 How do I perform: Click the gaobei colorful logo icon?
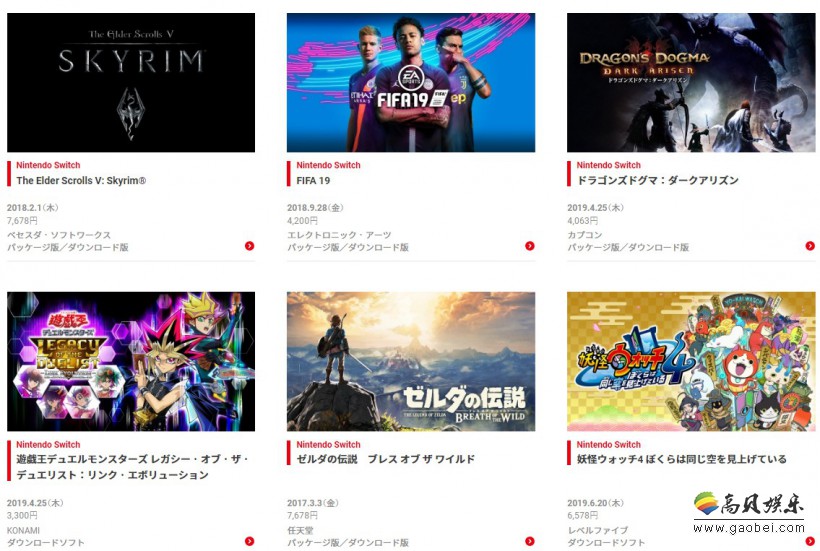click(x=706, y=503)
